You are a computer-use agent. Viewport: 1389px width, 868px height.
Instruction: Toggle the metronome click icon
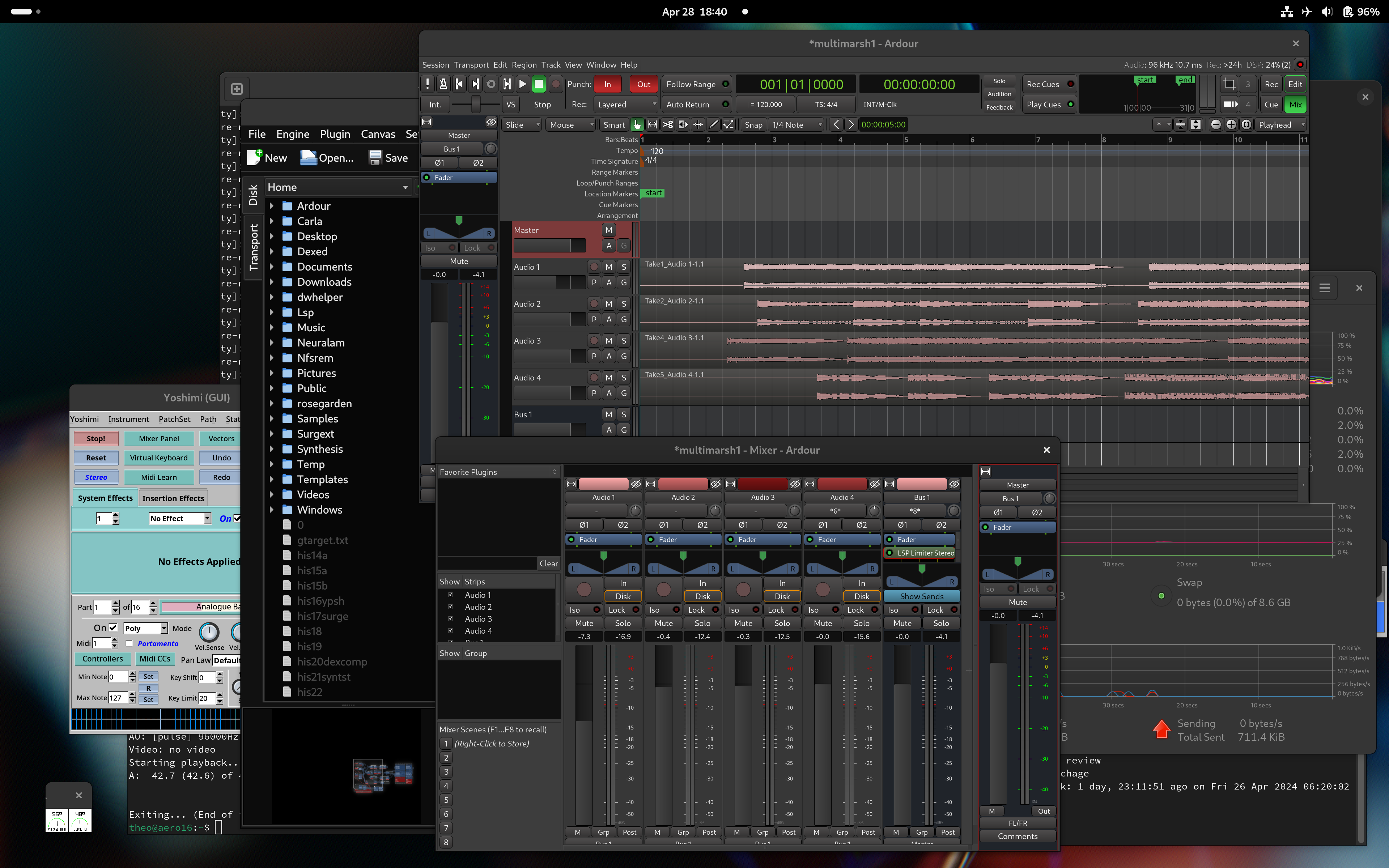[x=443, y=84]
